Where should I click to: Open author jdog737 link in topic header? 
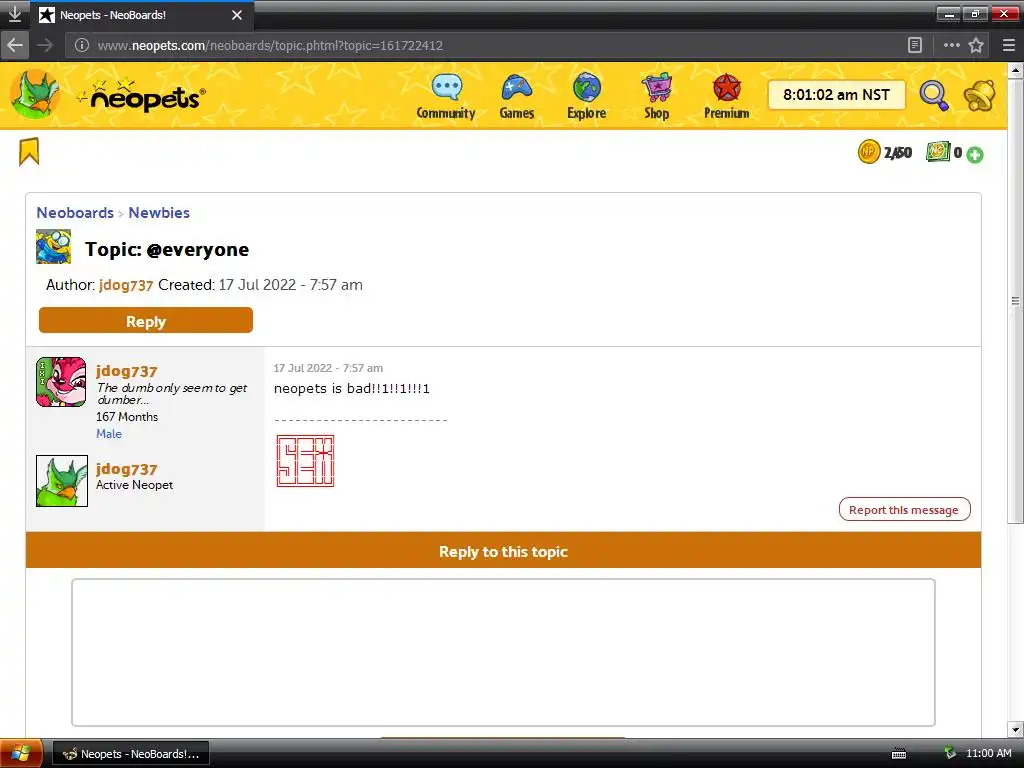[126, 285]
